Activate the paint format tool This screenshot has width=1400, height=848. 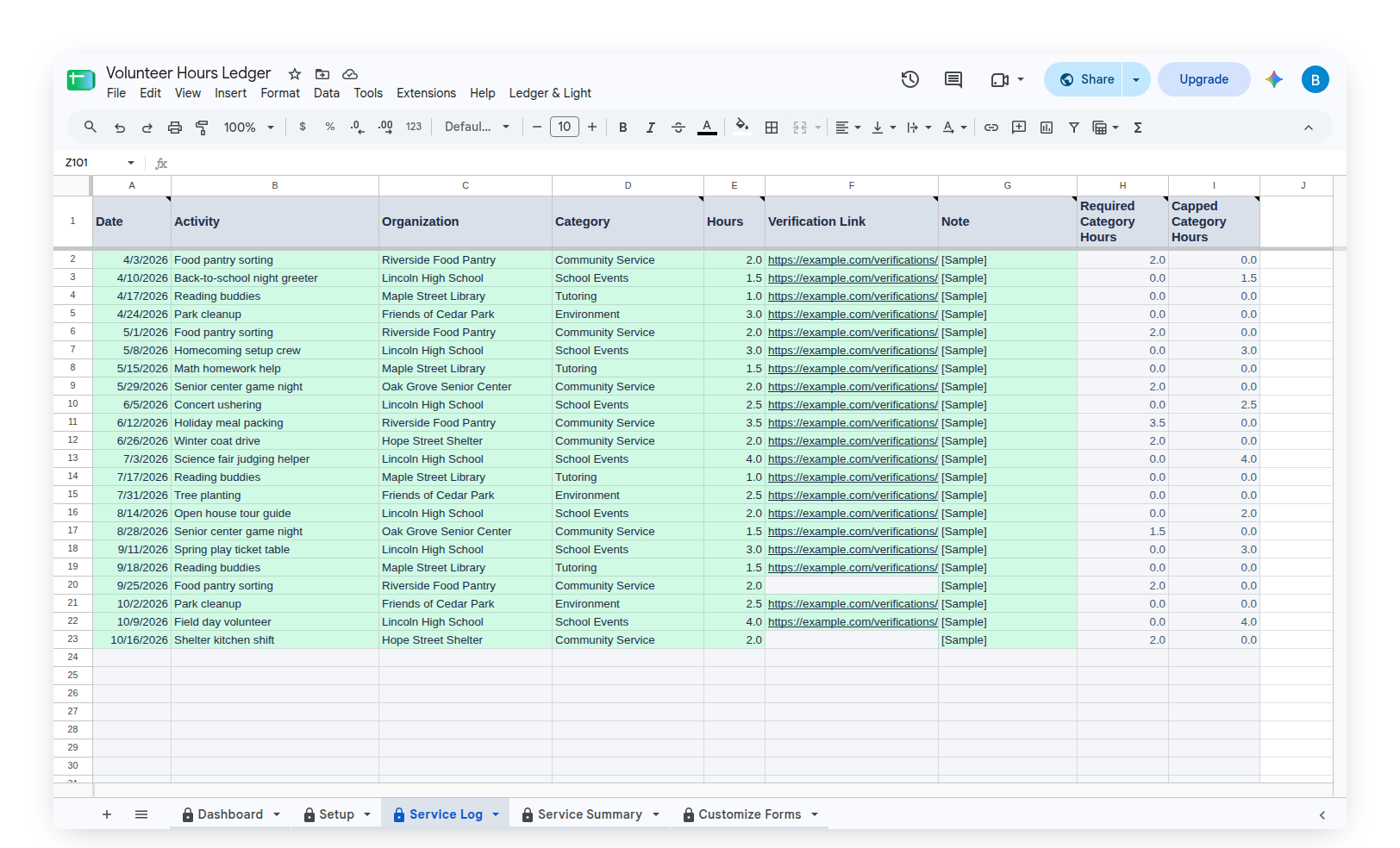click(x=203, y=128)
